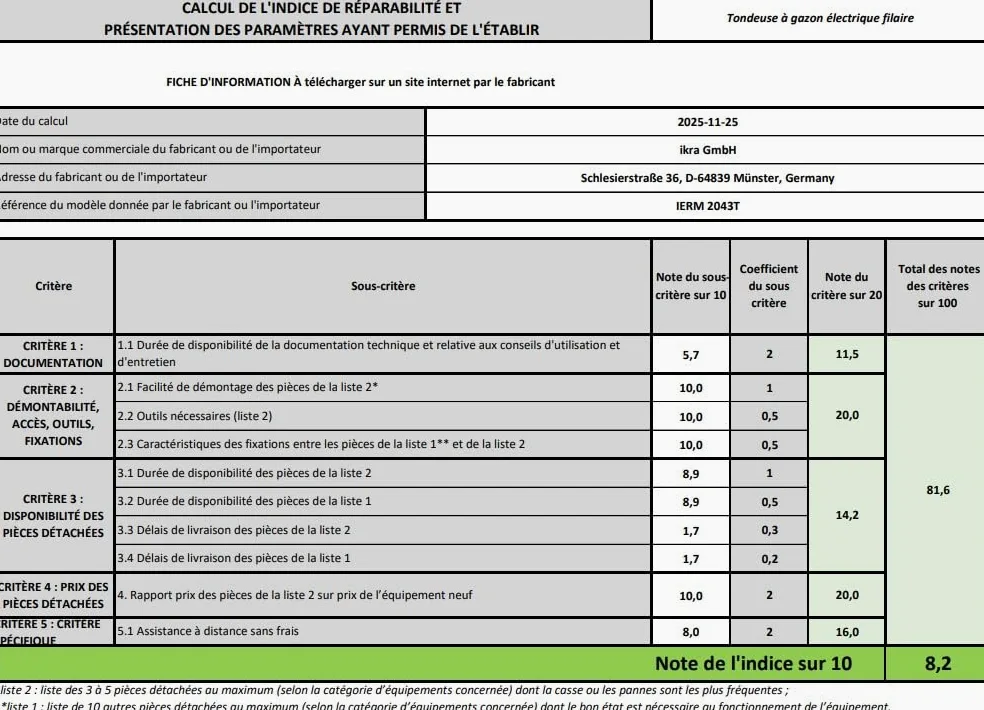Click the Total des notes des critères header
Viewport: 984px width, 710px height.
coord(937,286)
